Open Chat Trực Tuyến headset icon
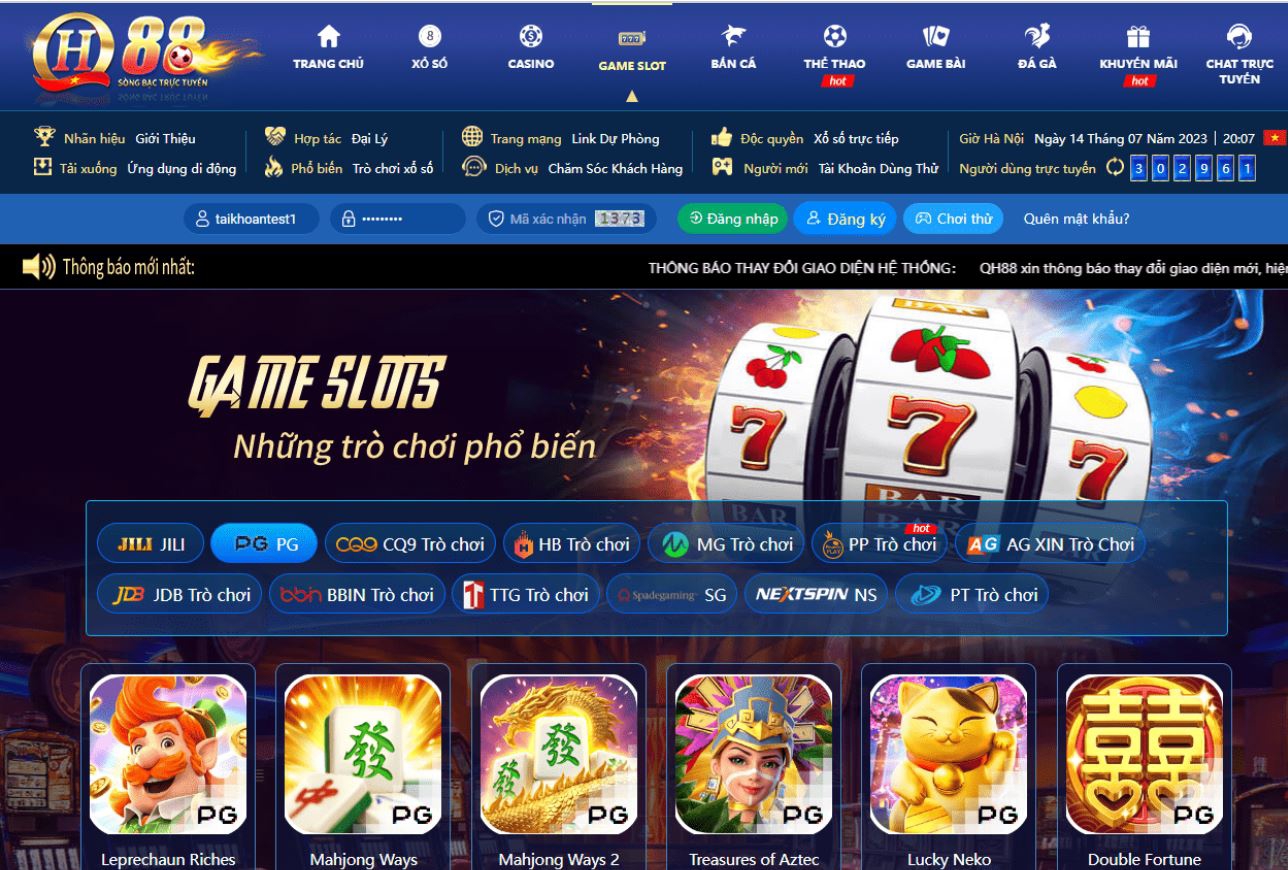Image resolution: width=1288 pixels, height=870 pixels. pos(1239,36)
